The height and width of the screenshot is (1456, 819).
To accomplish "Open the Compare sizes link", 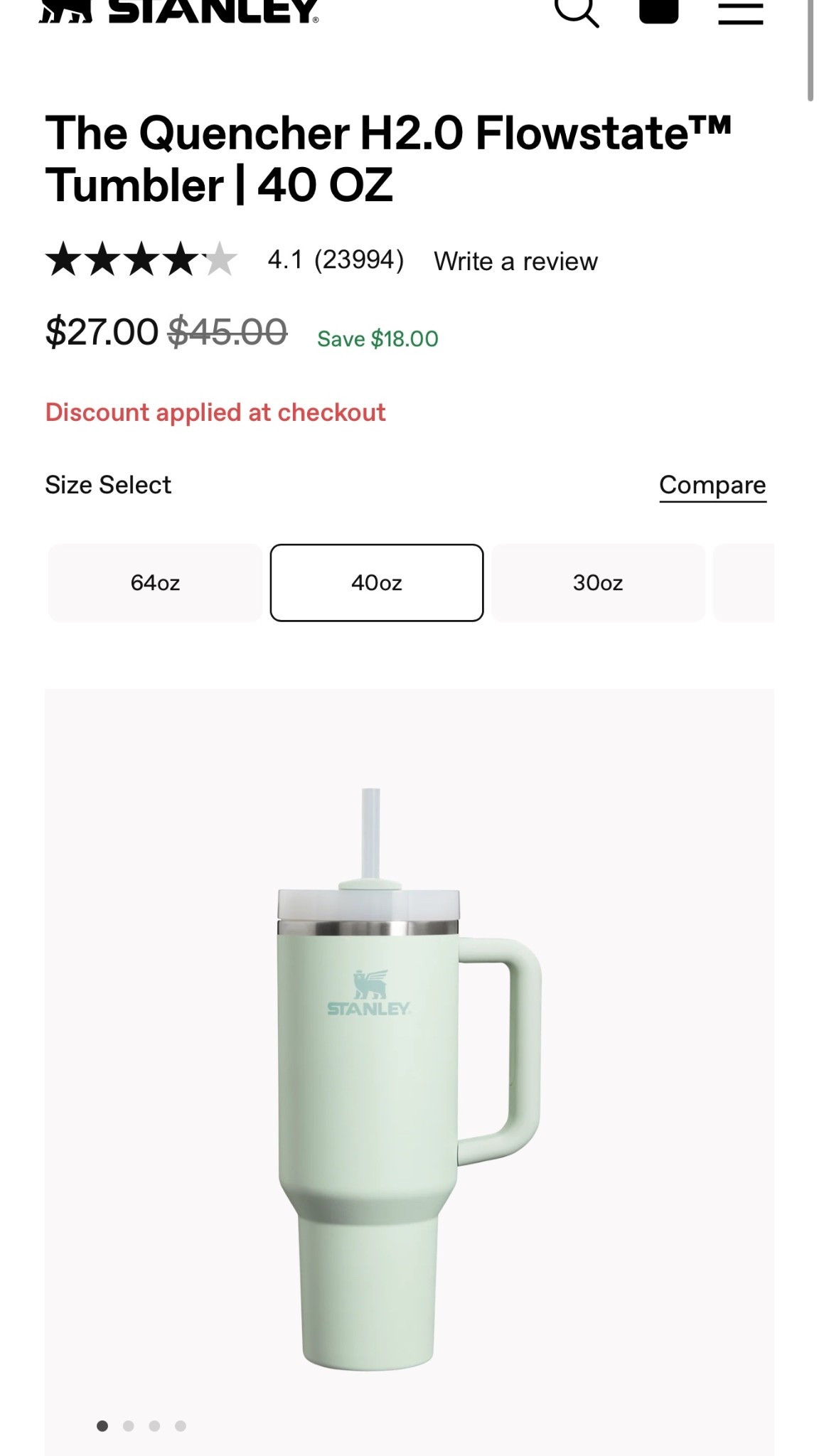I will 712,485.
